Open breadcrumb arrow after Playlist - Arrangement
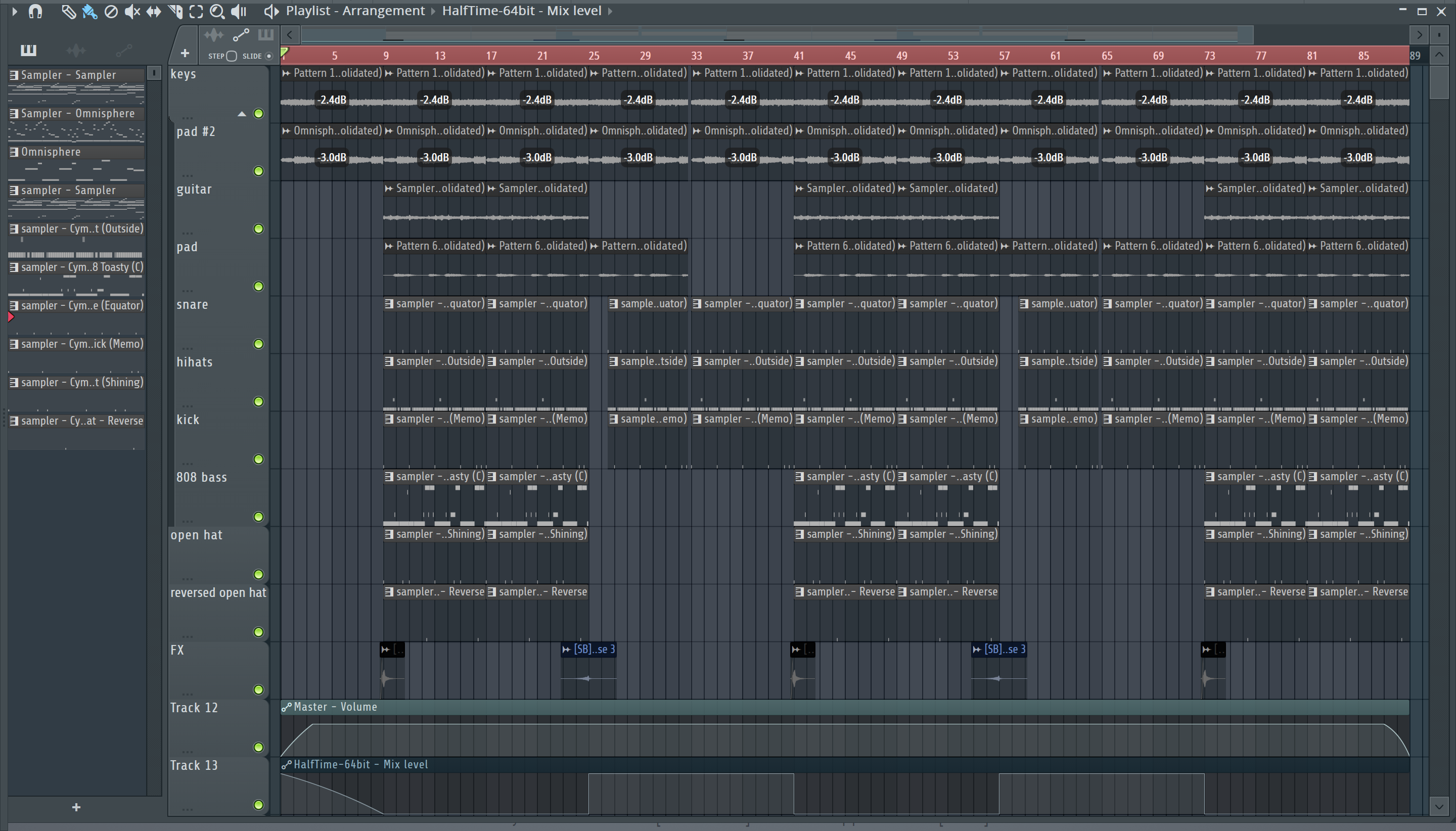The width and height of the screenshot is (1456, 831). (x=433, y=12)
